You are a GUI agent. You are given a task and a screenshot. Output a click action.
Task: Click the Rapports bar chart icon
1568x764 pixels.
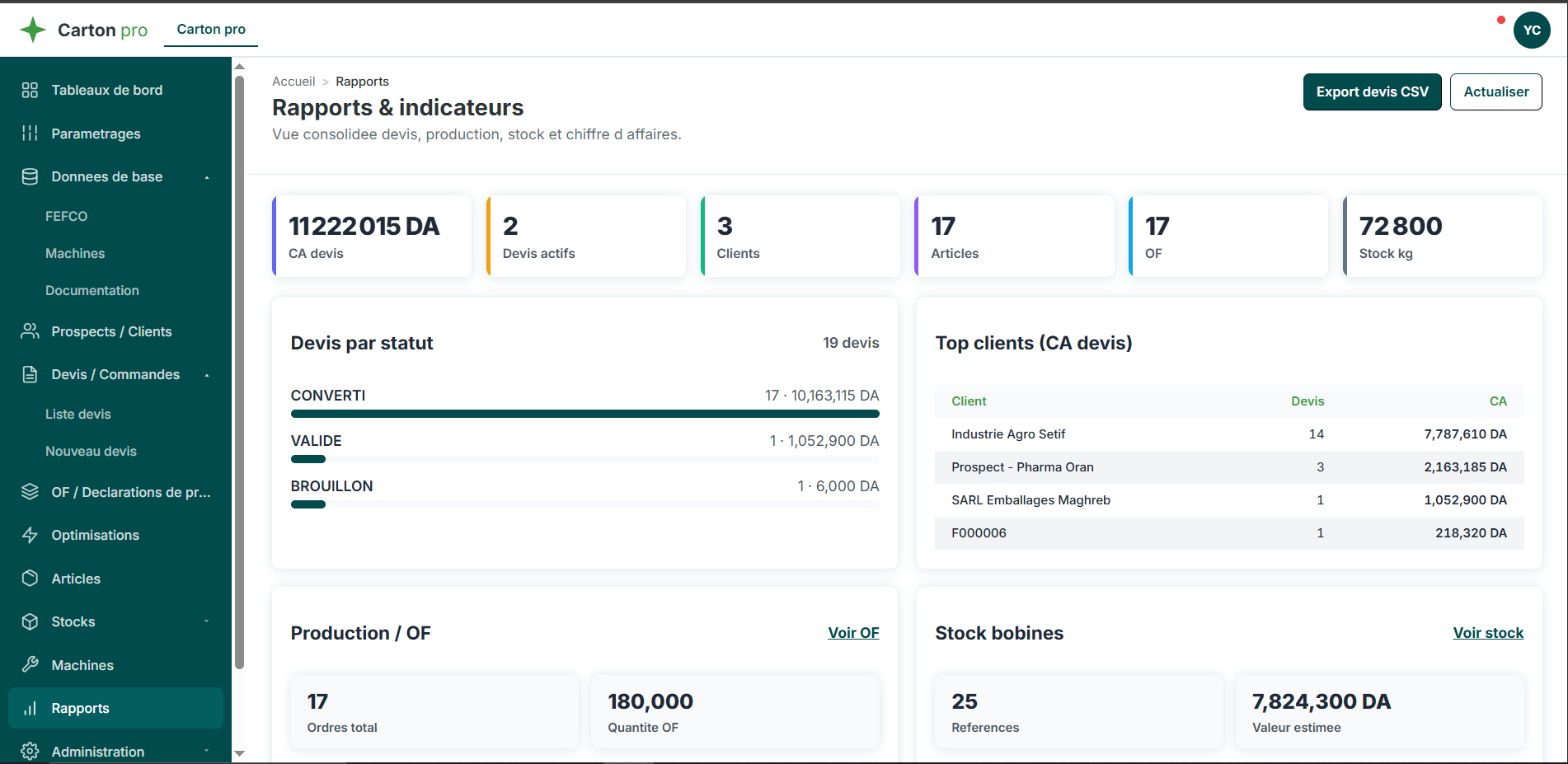[x=30, y=708]
